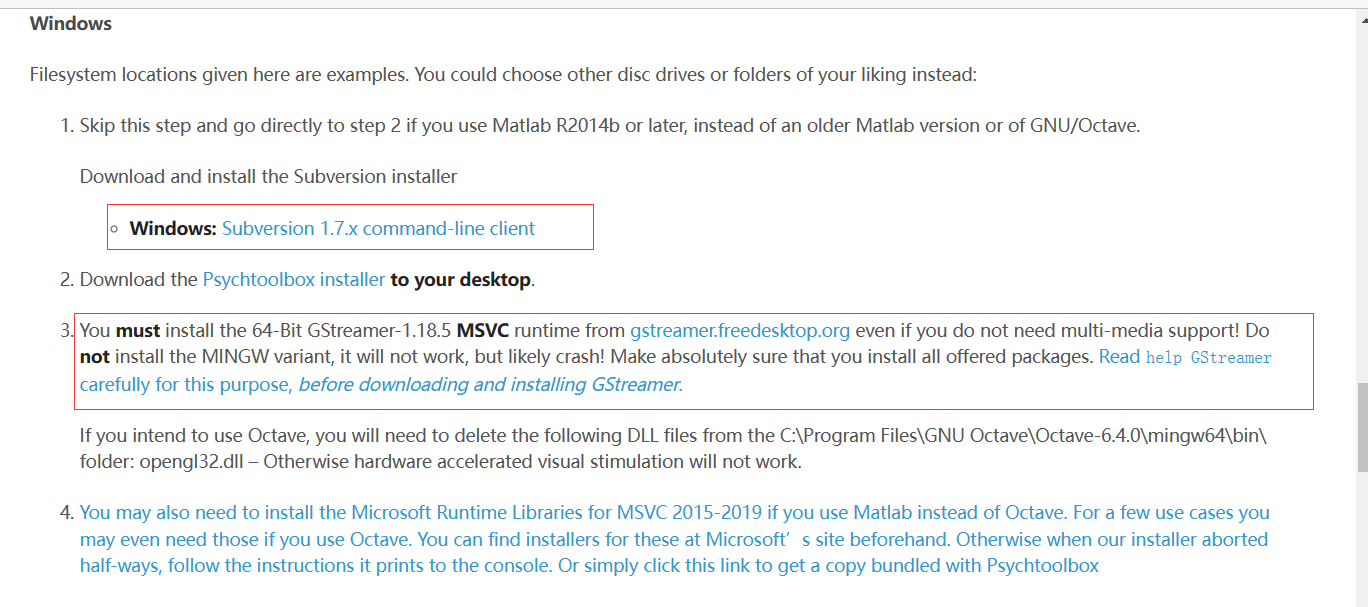
Task: Click the hollow bullet before 'Windows:' label
Action: [x=116, y=229]
